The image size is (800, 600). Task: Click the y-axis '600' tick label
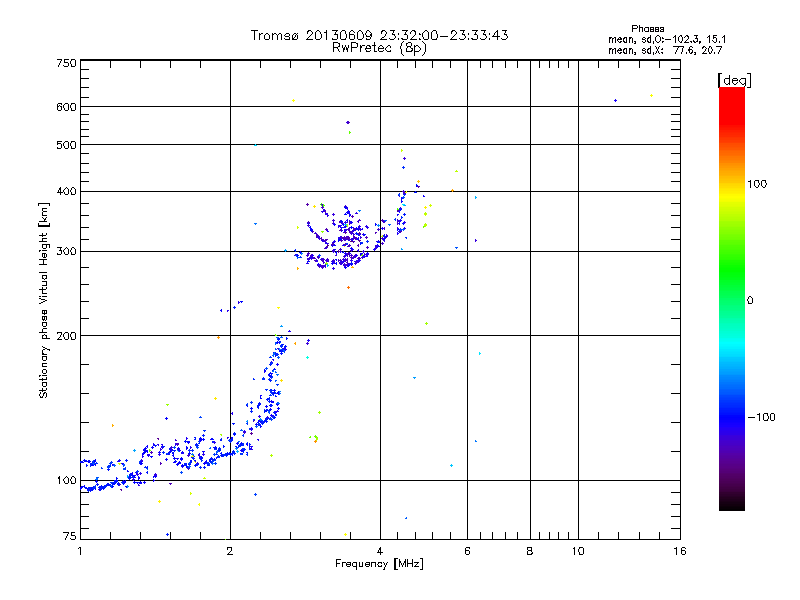click(66, 107)
